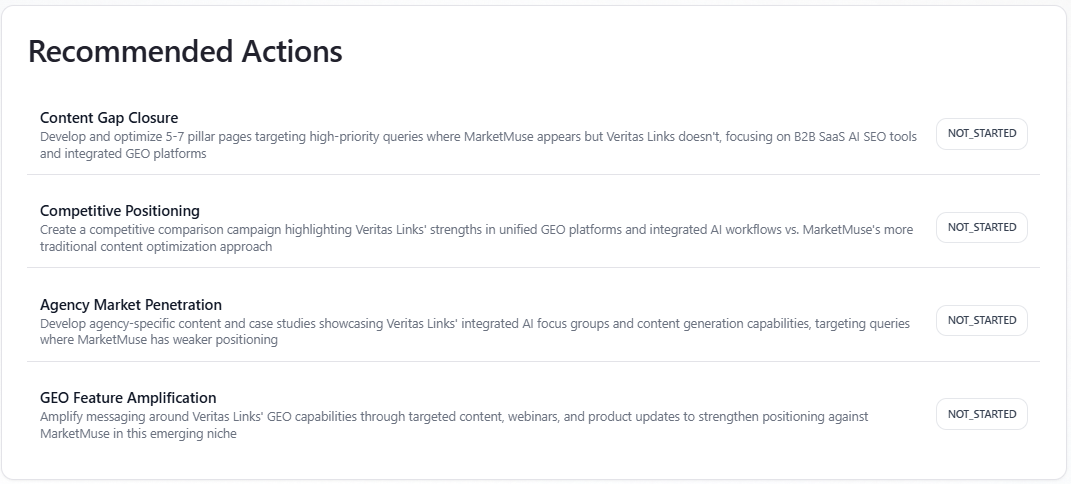
Task: Click the text "traditional content optimization approach"
Action: coord(156,247)
